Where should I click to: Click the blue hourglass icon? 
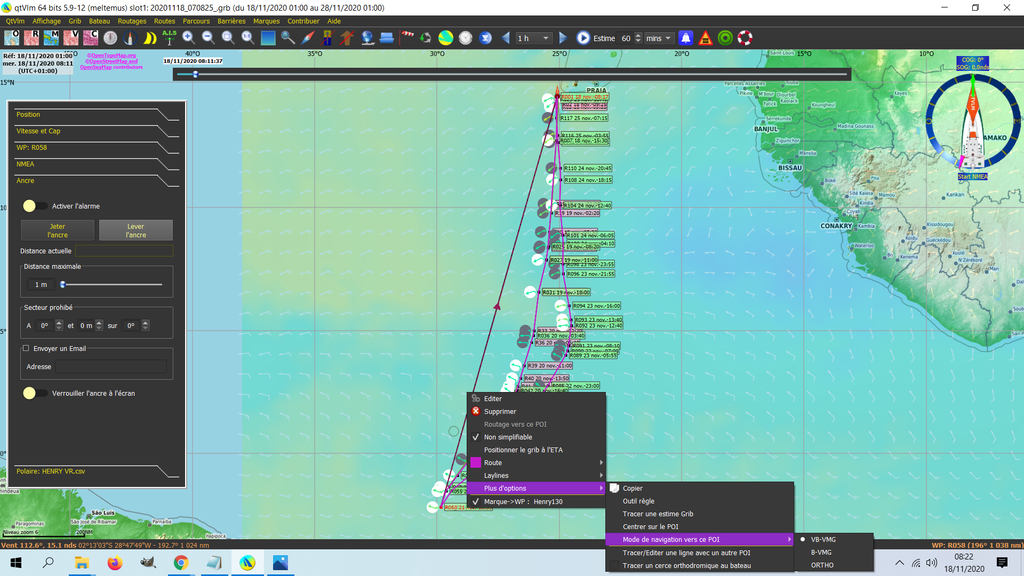(485, 38)
